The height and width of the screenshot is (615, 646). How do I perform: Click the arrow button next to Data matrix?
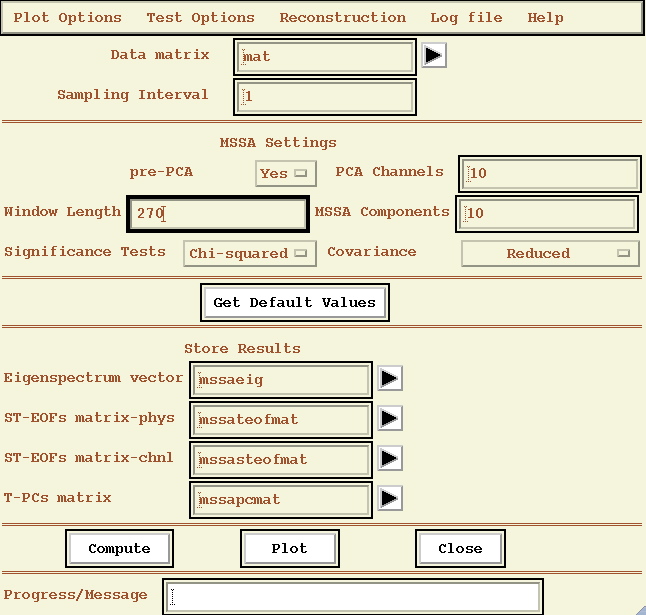[x=433, y=56]
